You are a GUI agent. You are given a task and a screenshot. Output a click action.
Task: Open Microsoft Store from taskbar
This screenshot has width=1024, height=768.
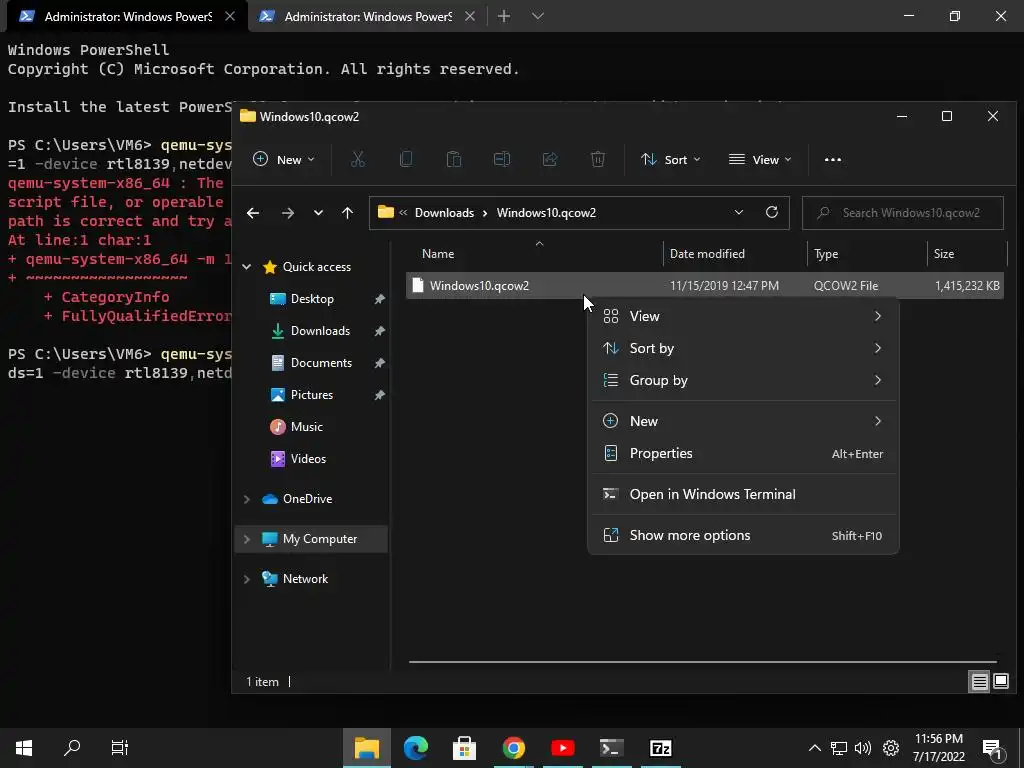click(x=464, y=748)
